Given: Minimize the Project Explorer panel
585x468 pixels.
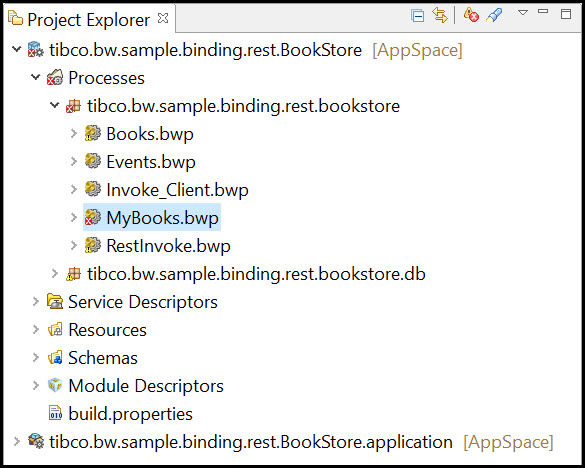Looking at the screenshot, I should pos(543,12).
